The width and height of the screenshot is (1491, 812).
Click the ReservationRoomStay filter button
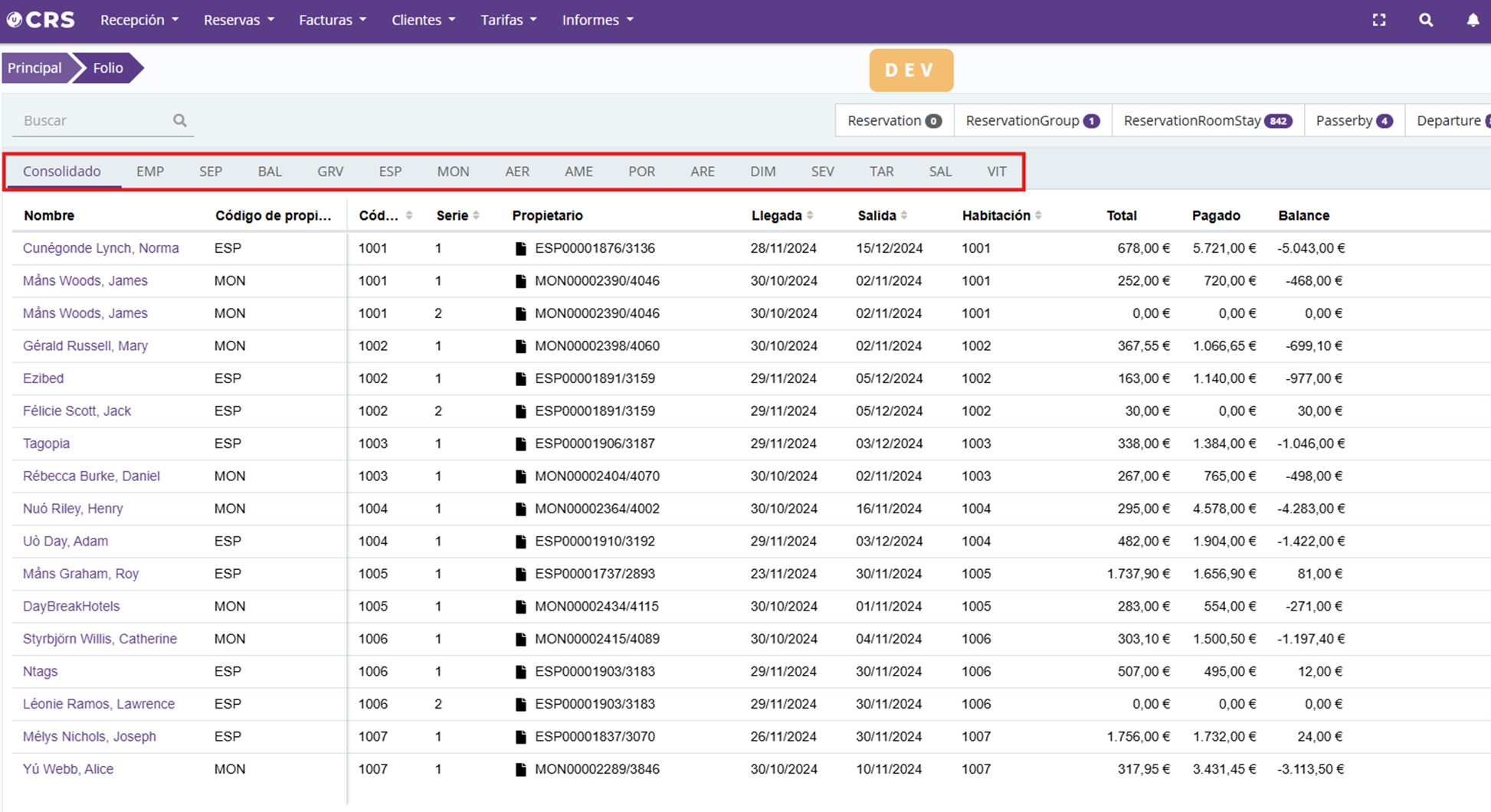[1207, 120]
